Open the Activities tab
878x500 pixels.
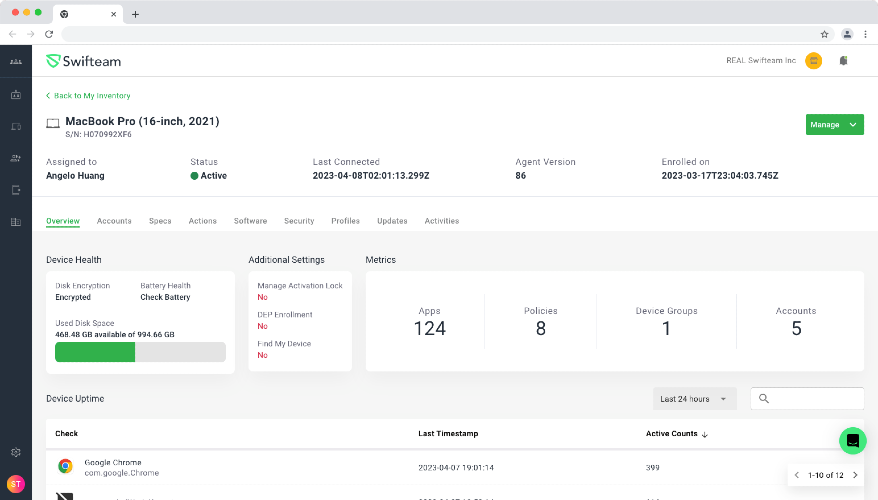click(441, 221)
